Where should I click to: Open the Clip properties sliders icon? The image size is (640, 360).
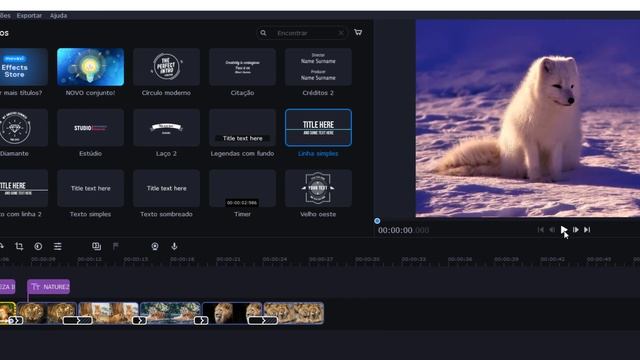(x=58, y=246)
